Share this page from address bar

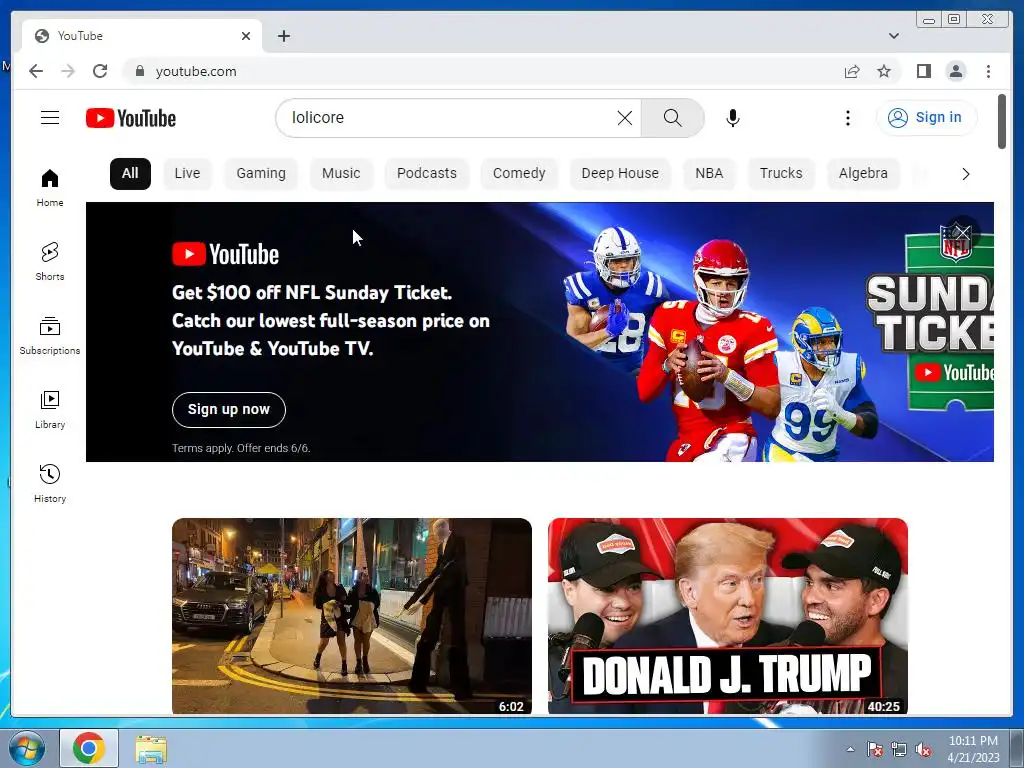[852, 71]
